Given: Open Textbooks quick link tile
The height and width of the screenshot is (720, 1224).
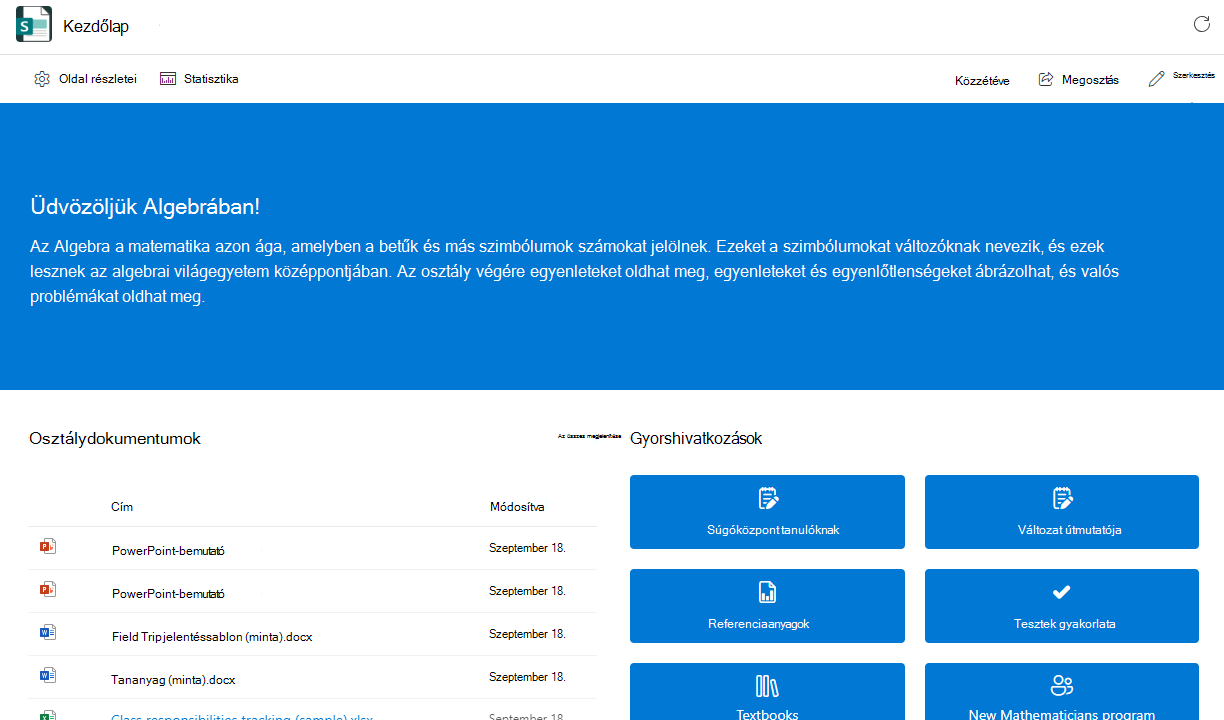Looking at the screenshot, I should 767,692.
